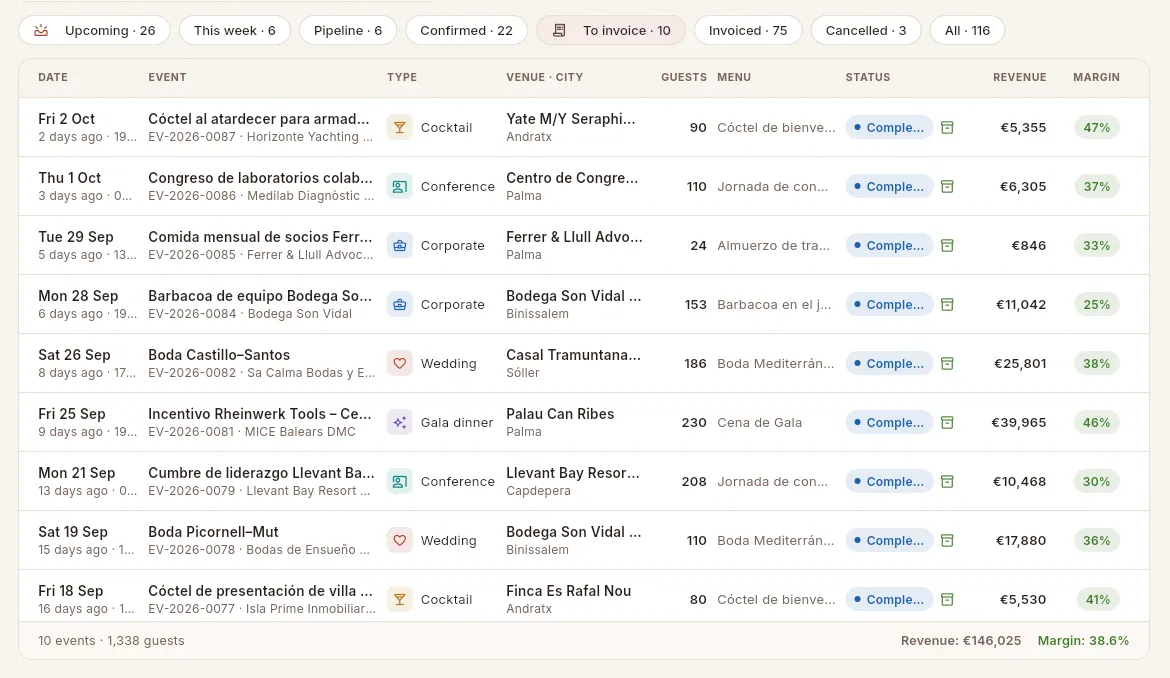Click the archive icon in the EV-2026-0079 row
Screen dimensions: 1170x678
[x=947, y=481]
